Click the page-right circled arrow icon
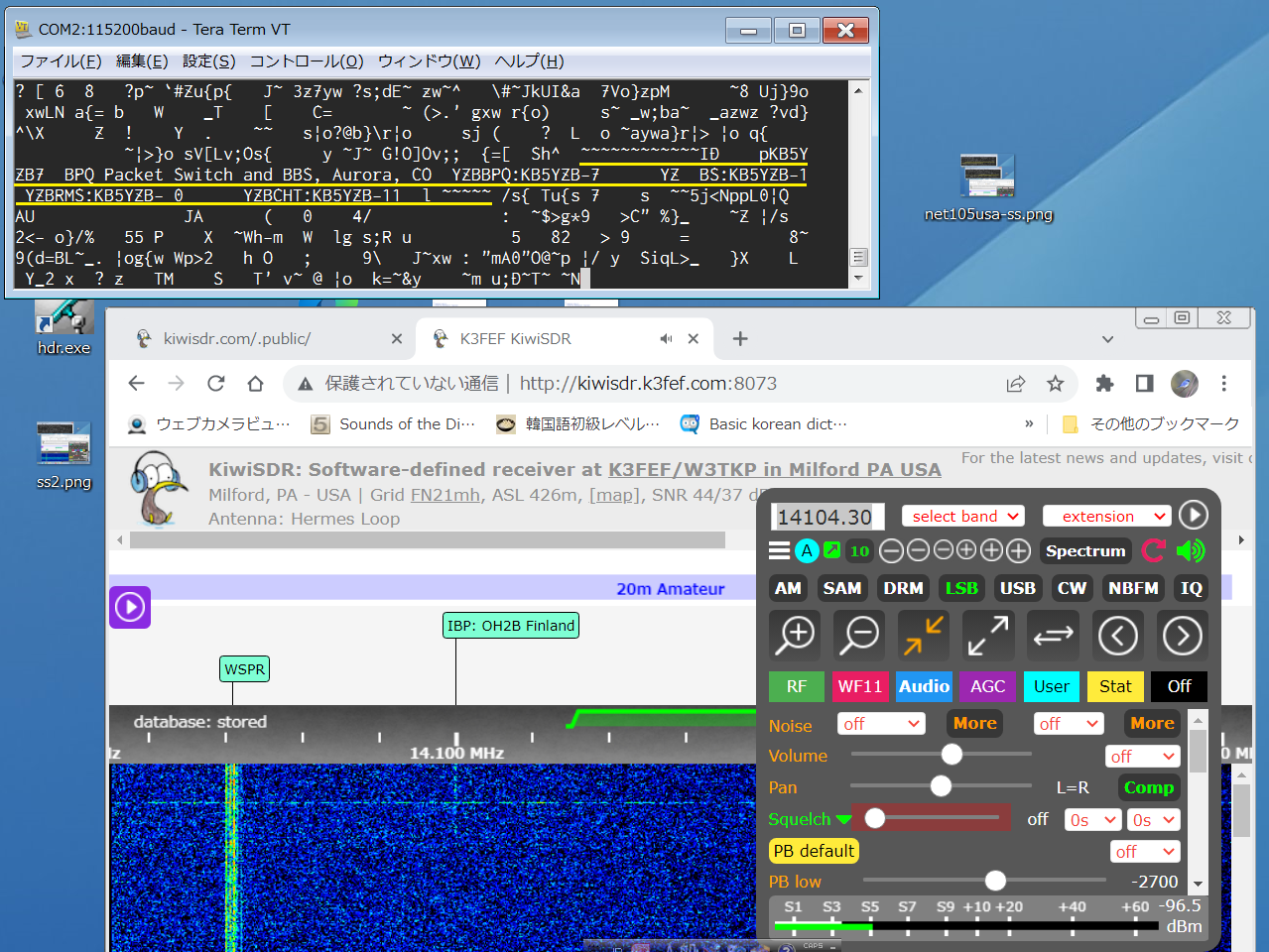This screenshot has width=1269, height=952. (x=1182, y=635)
